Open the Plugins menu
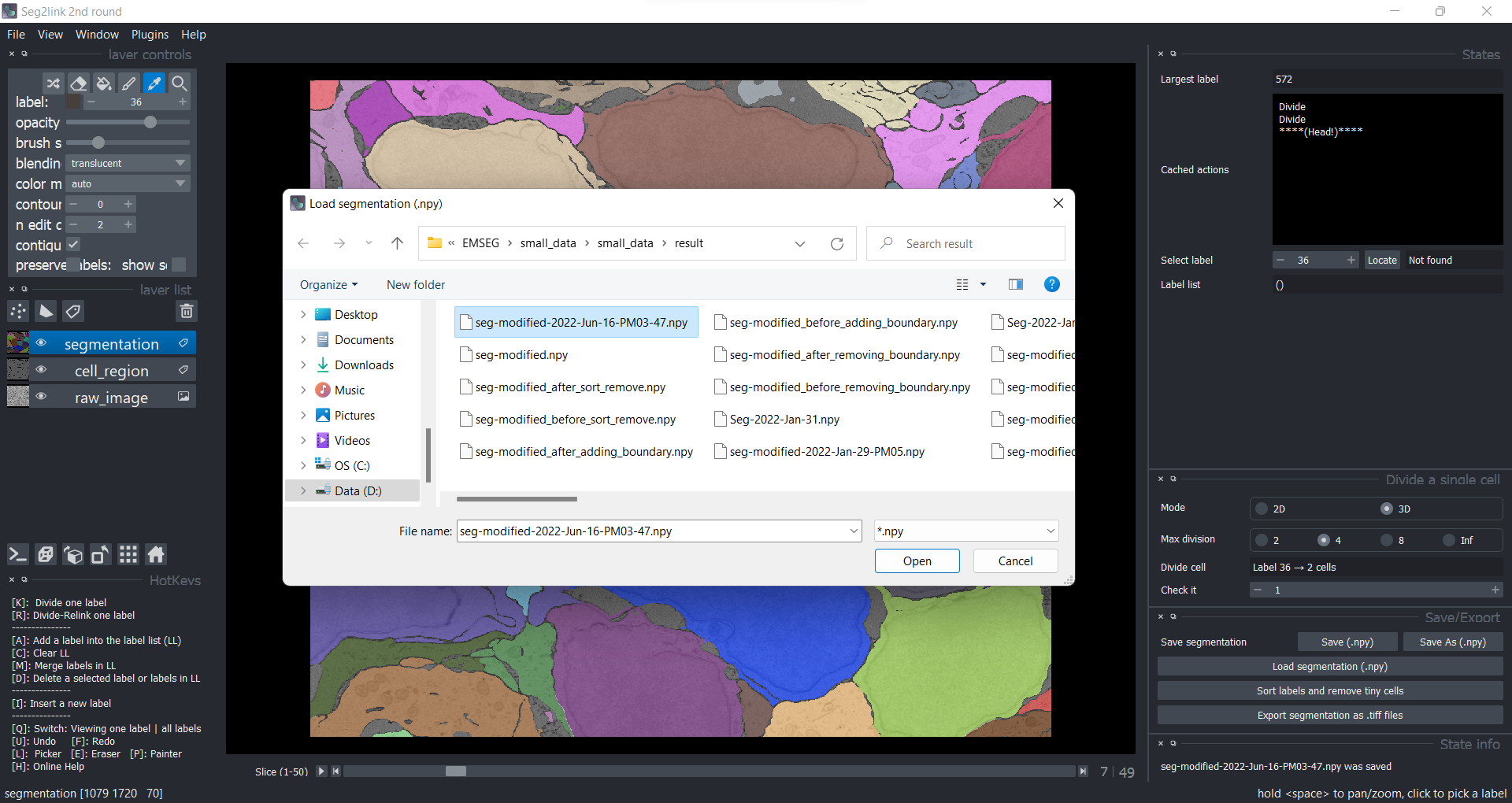This screenshot has height=803, width=1512. tap(150, 34)
